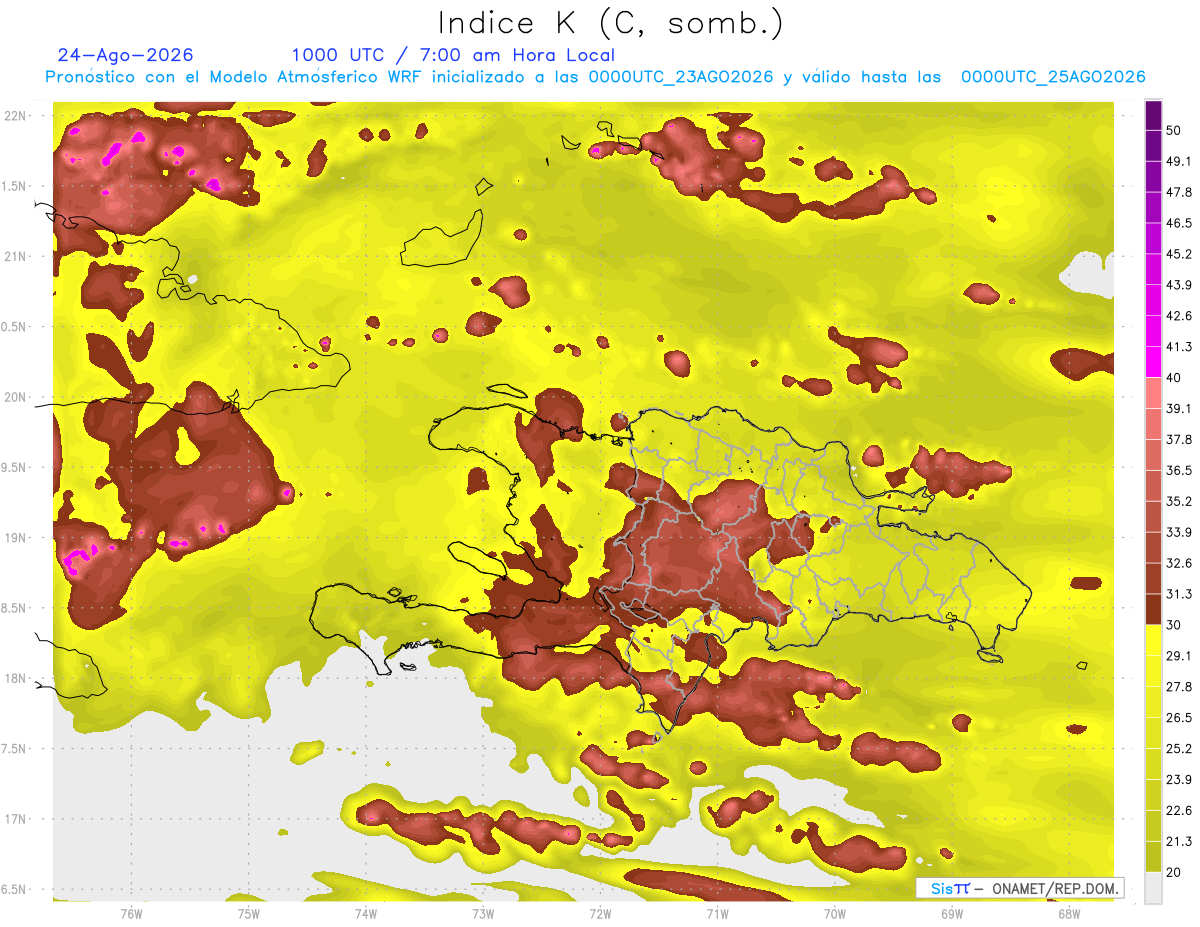Click the bright yellow color bar segment below 30

coord(1153,640)
